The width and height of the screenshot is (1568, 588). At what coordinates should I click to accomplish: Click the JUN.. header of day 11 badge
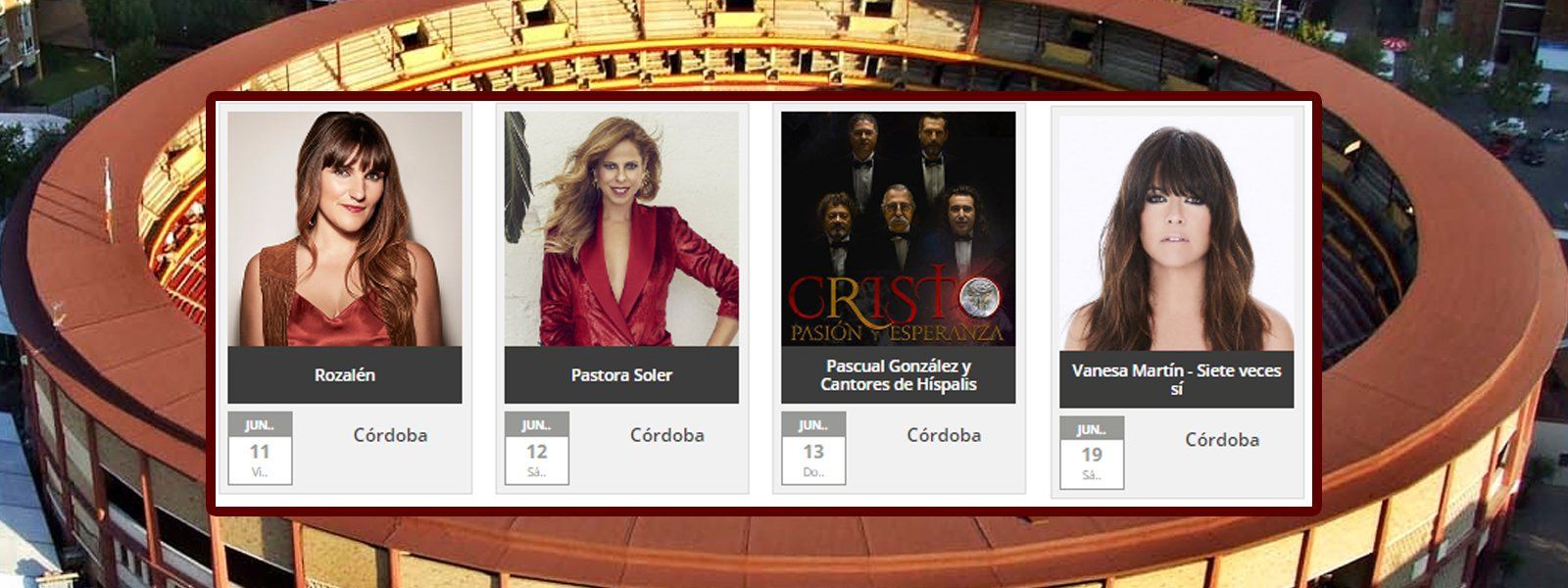pos(260,424)
